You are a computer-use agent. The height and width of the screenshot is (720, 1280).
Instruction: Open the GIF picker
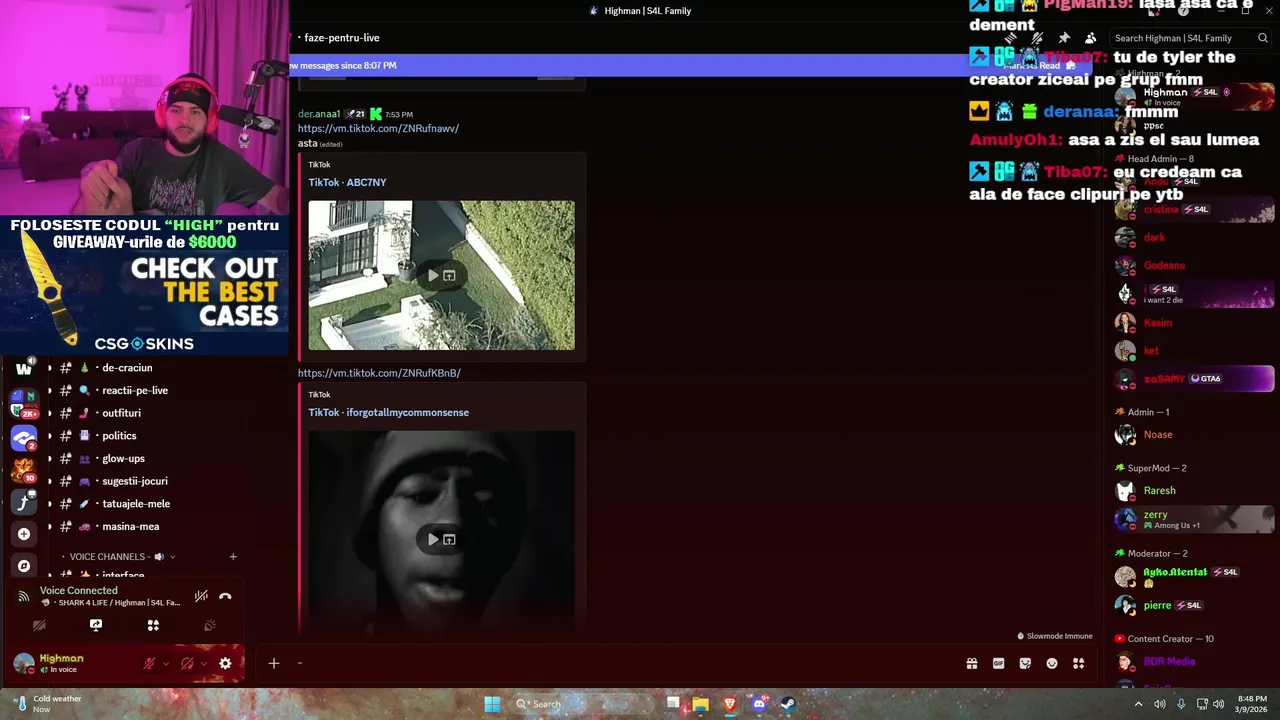pos(998,663)
